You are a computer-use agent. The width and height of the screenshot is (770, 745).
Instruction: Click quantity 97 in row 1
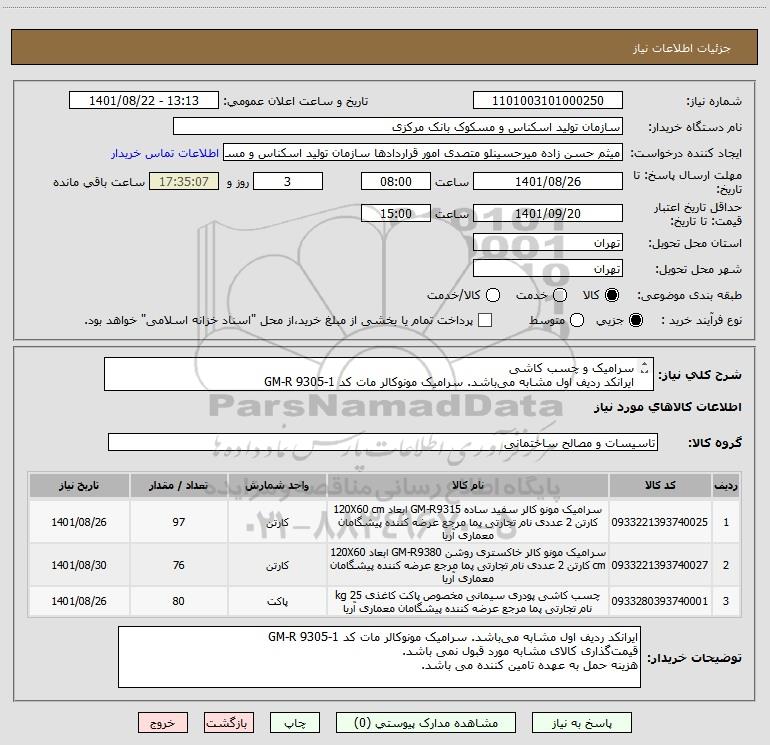pos(179,522)
